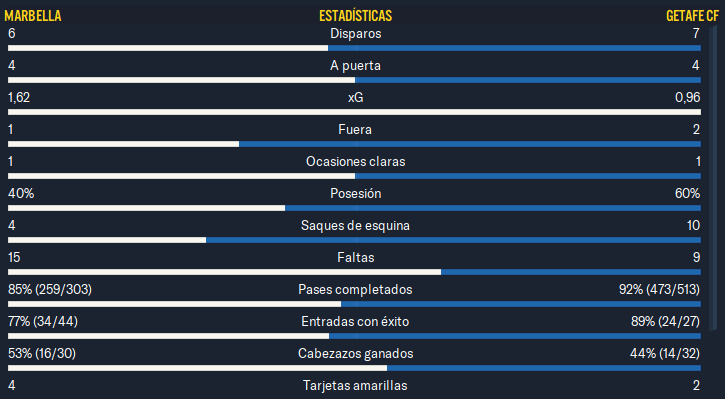The image size is (725, 399).
Task: Click the Tarjetas amarillas label
Action: click(x=355, y=385)
